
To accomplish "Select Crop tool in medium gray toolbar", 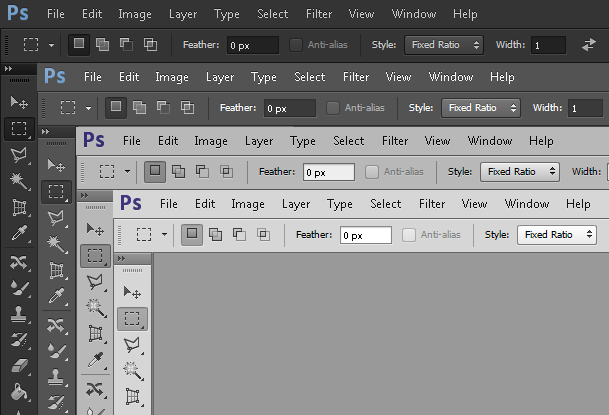I will [x=95, y=333].
